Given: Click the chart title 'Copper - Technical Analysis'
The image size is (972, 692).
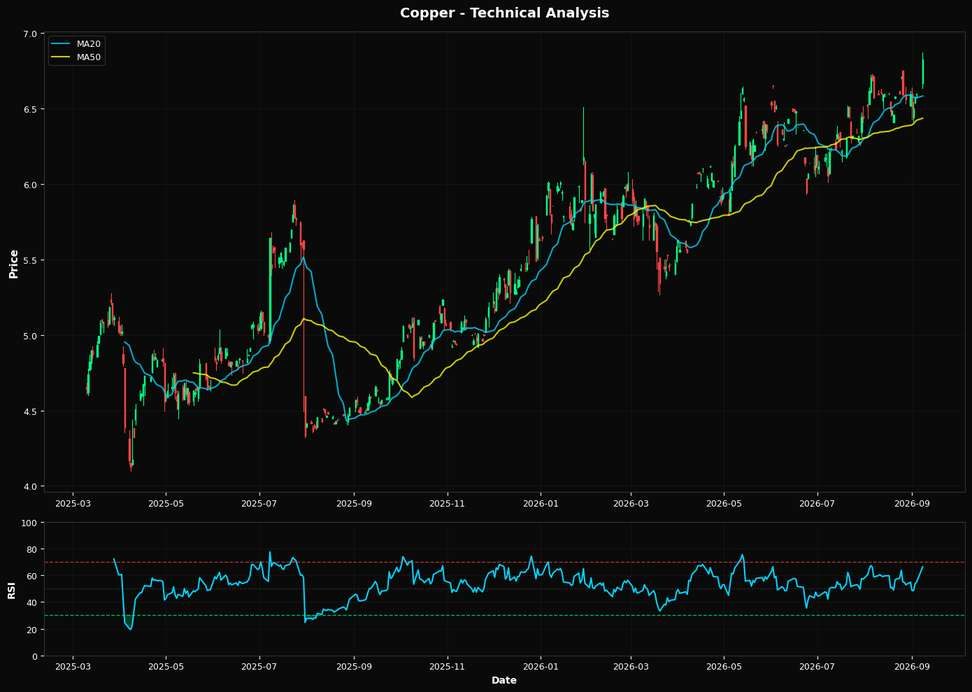Looking at the screenshot, I should pos(504,13).
